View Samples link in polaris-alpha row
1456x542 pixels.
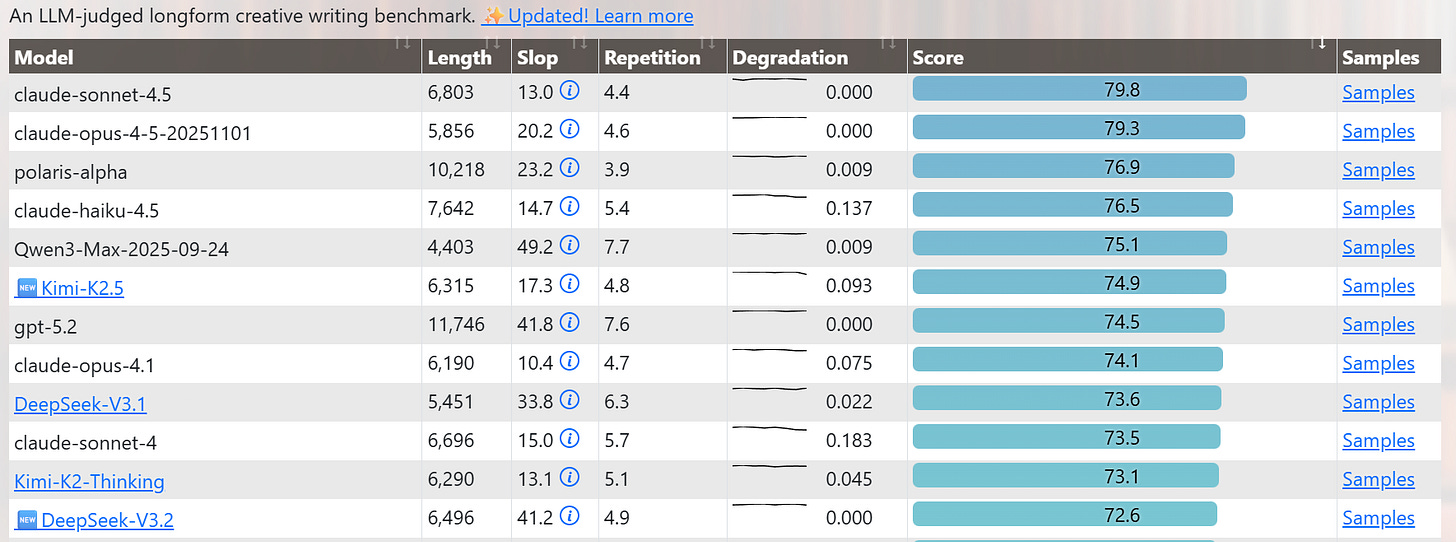pyautogui.click(x=1378, y=170)
